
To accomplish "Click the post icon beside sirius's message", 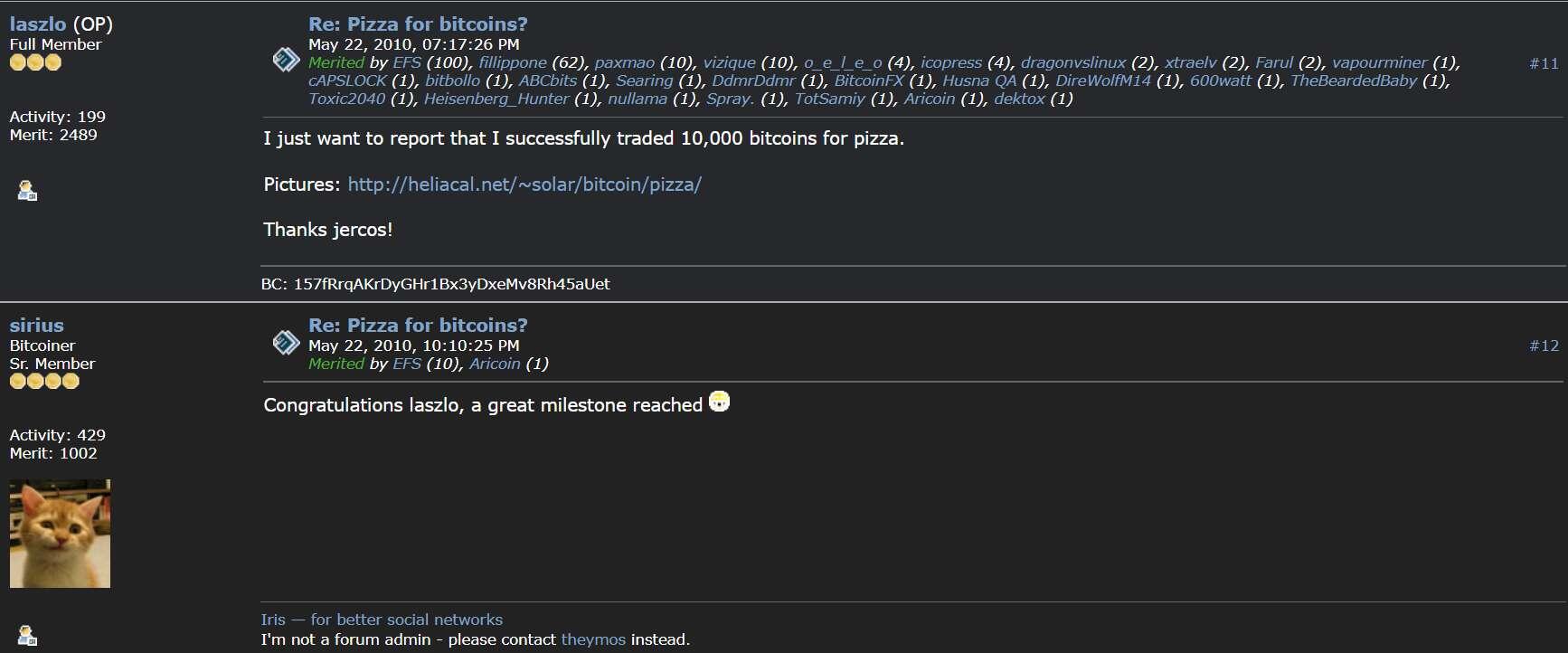I will (286, 343).
